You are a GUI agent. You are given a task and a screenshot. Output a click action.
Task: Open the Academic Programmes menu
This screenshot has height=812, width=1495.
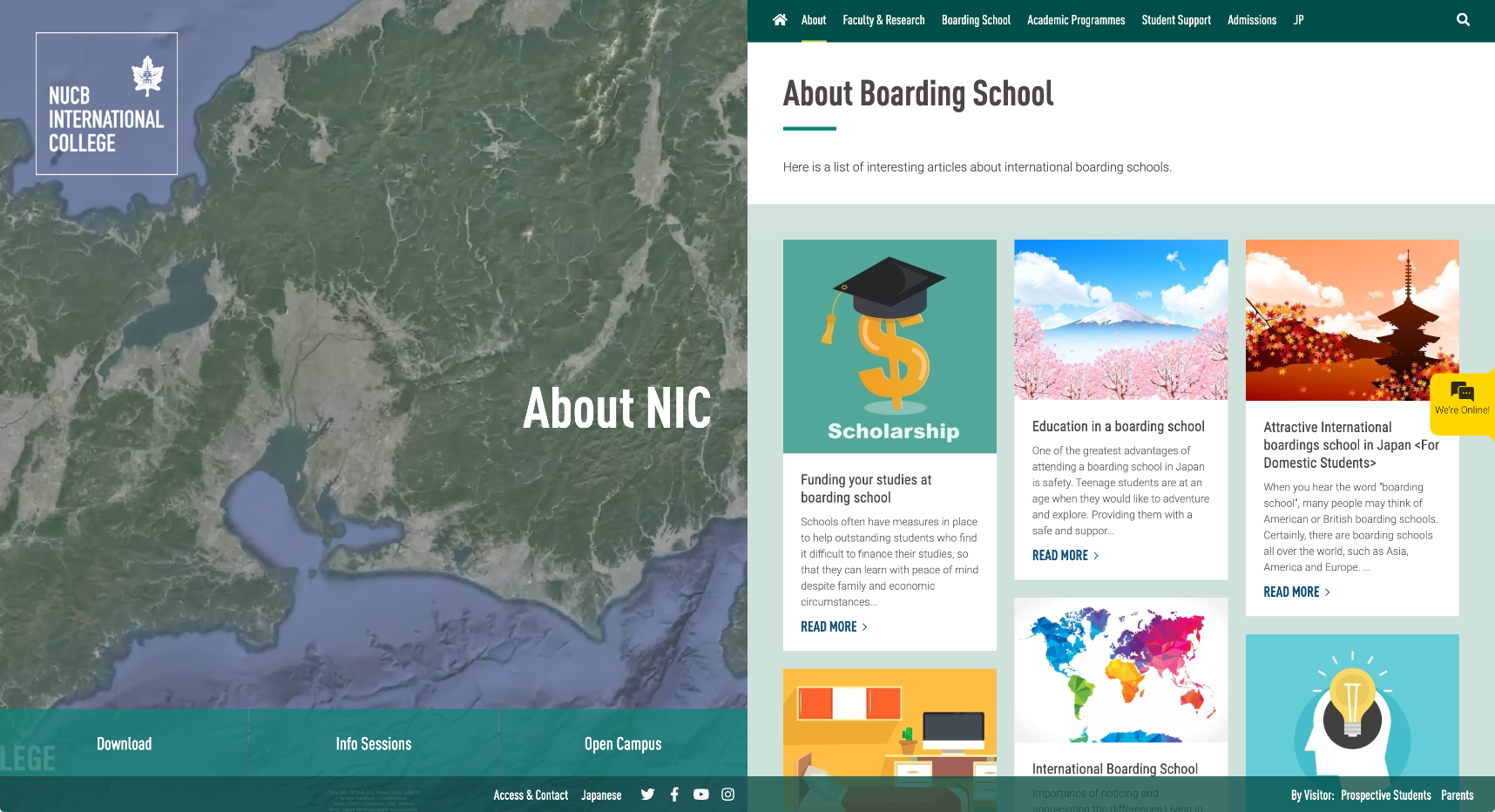(x=1075, y=20)
